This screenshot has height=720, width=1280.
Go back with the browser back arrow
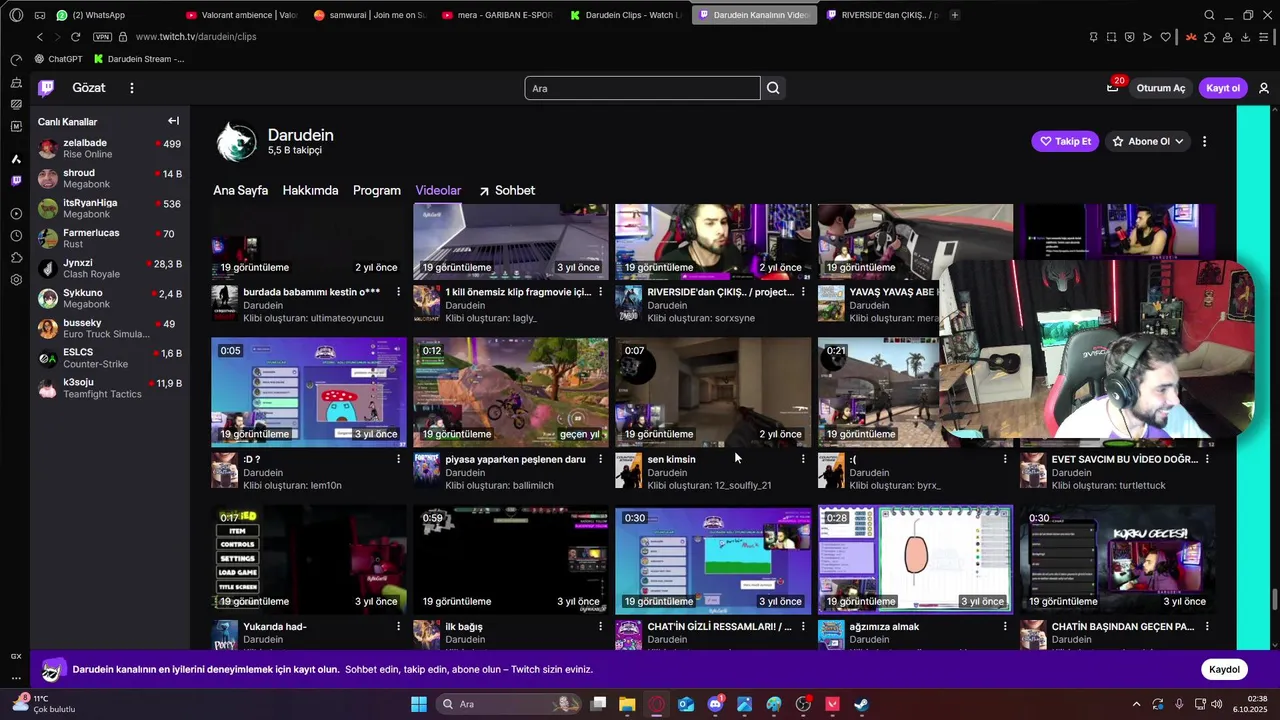coord(40,37)
